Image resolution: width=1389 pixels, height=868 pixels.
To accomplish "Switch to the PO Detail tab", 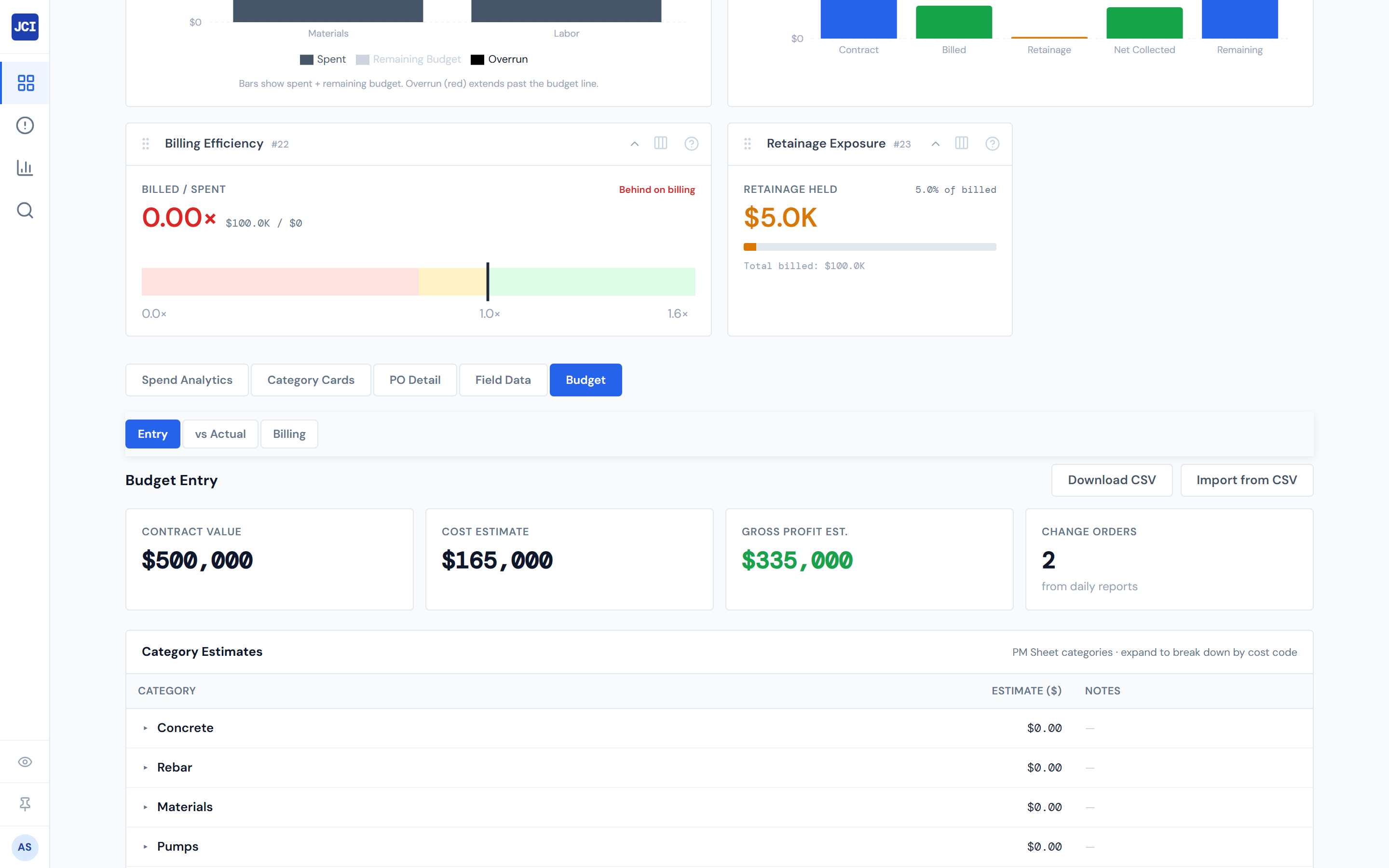I will tap(414, 380).
